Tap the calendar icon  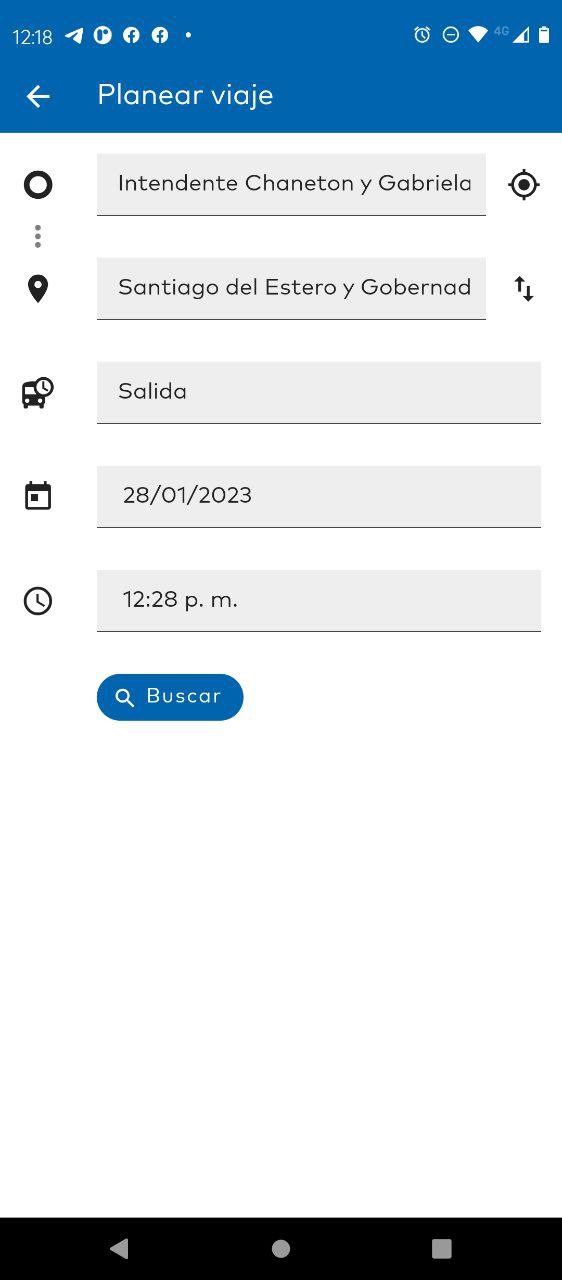click(38, 496)
